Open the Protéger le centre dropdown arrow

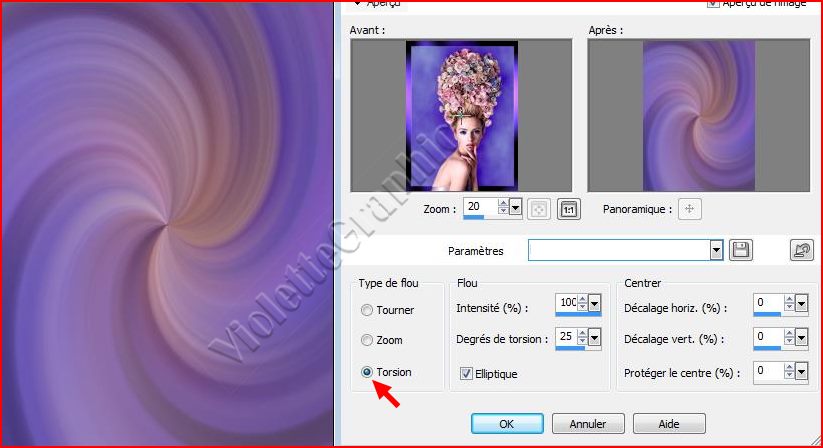pyautogui.click(x=802, y=372)
